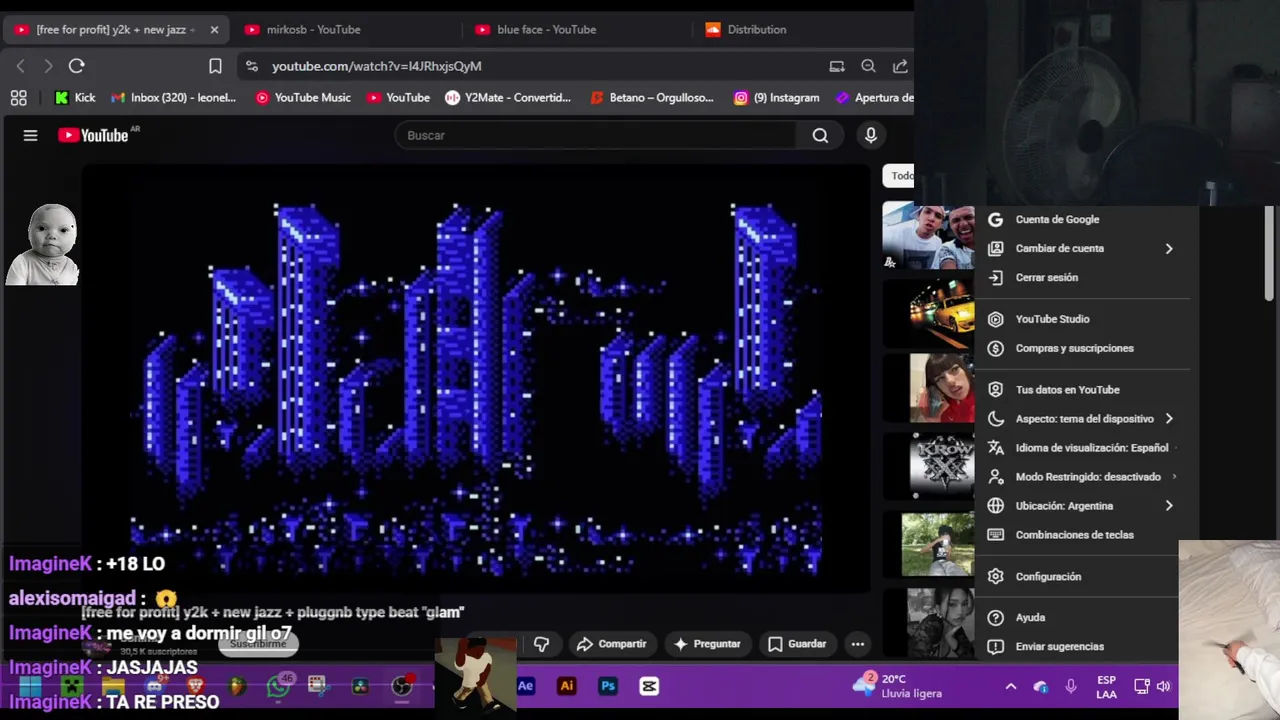This screenshot has height=720, width=1280.
Task: Click the Preguntar button under the video
Action: click(x=707, y=644)
